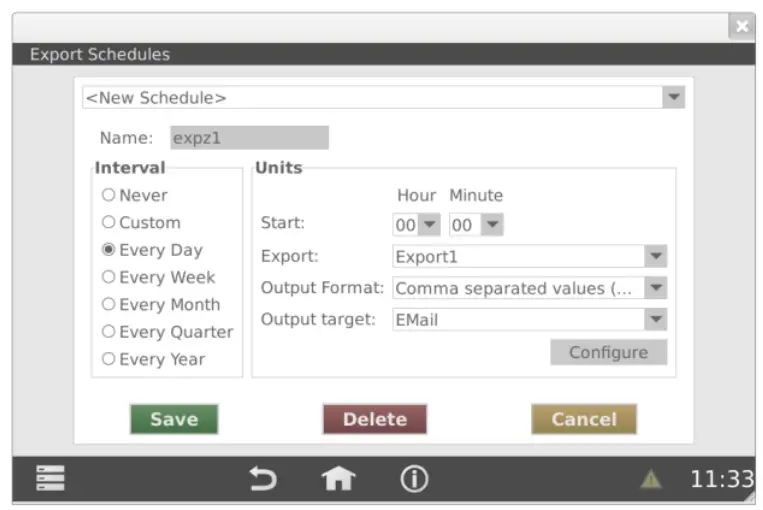This screenshot has height=510, width=763.
Task: Expand the New Schedule dropdown
Action: click(x=674, y=97)
